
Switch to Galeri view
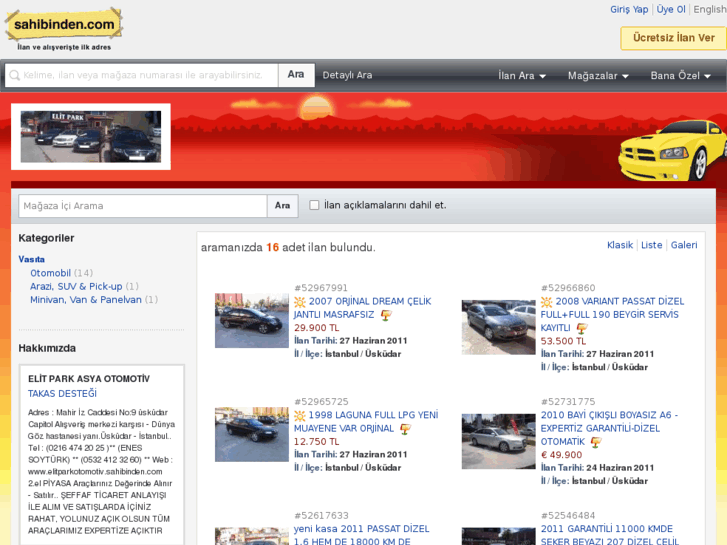pyautogui.click(x=684, y=245)
